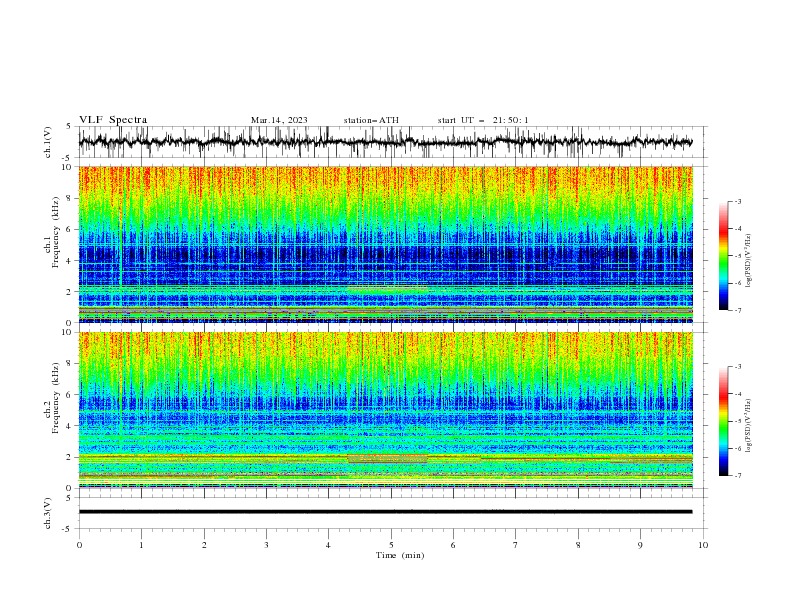
Task: Click the "-3" tick on ch.2 colorbar
Action: coord(738,367)
